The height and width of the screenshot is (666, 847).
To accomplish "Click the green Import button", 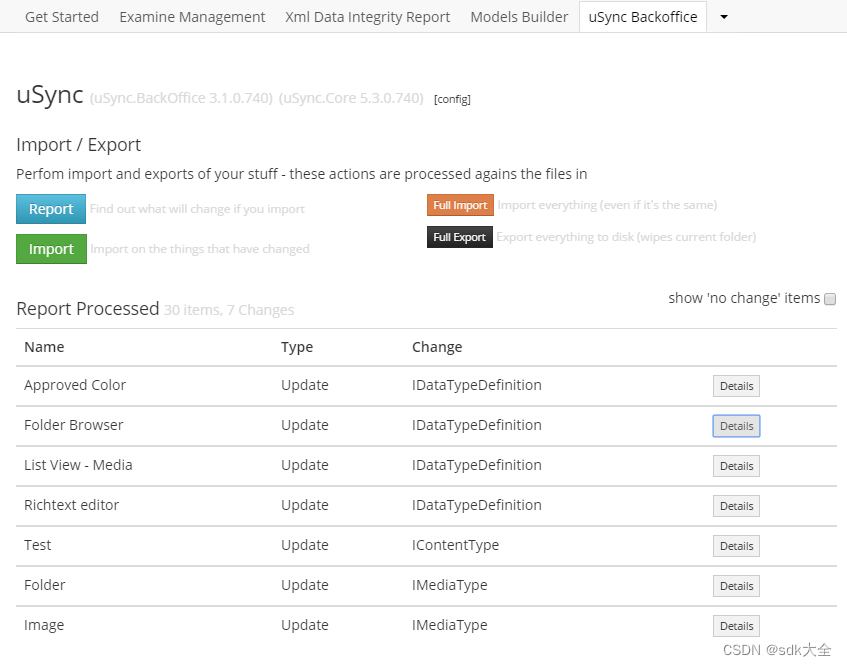I will [51, 249].
